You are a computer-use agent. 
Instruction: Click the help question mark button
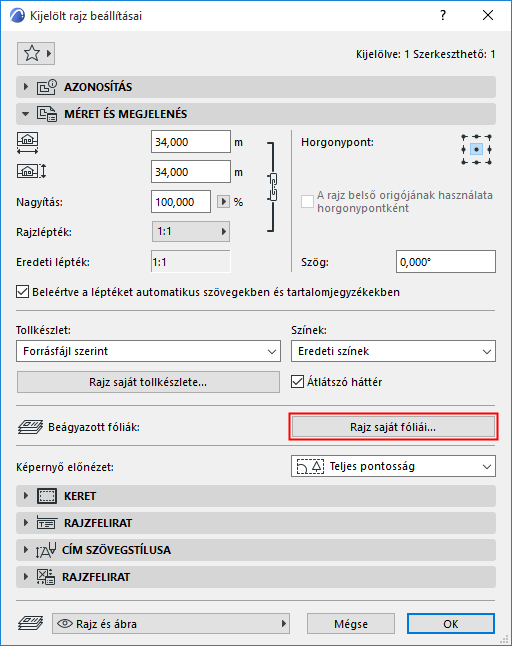pos(443,16)
